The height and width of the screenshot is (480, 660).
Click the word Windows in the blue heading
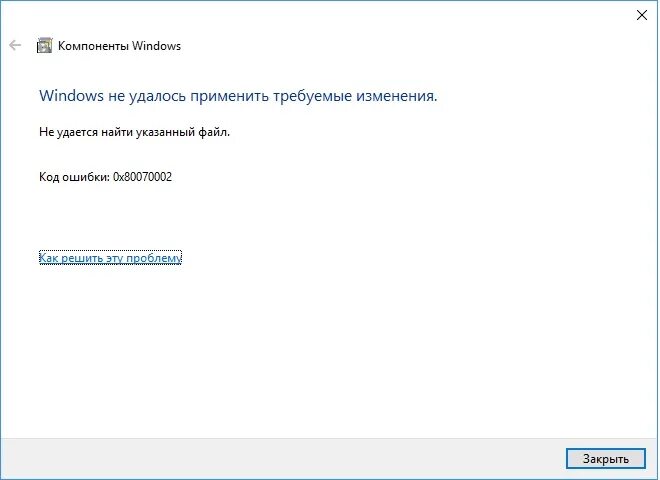pyautogui.click(x=71, y=96)
